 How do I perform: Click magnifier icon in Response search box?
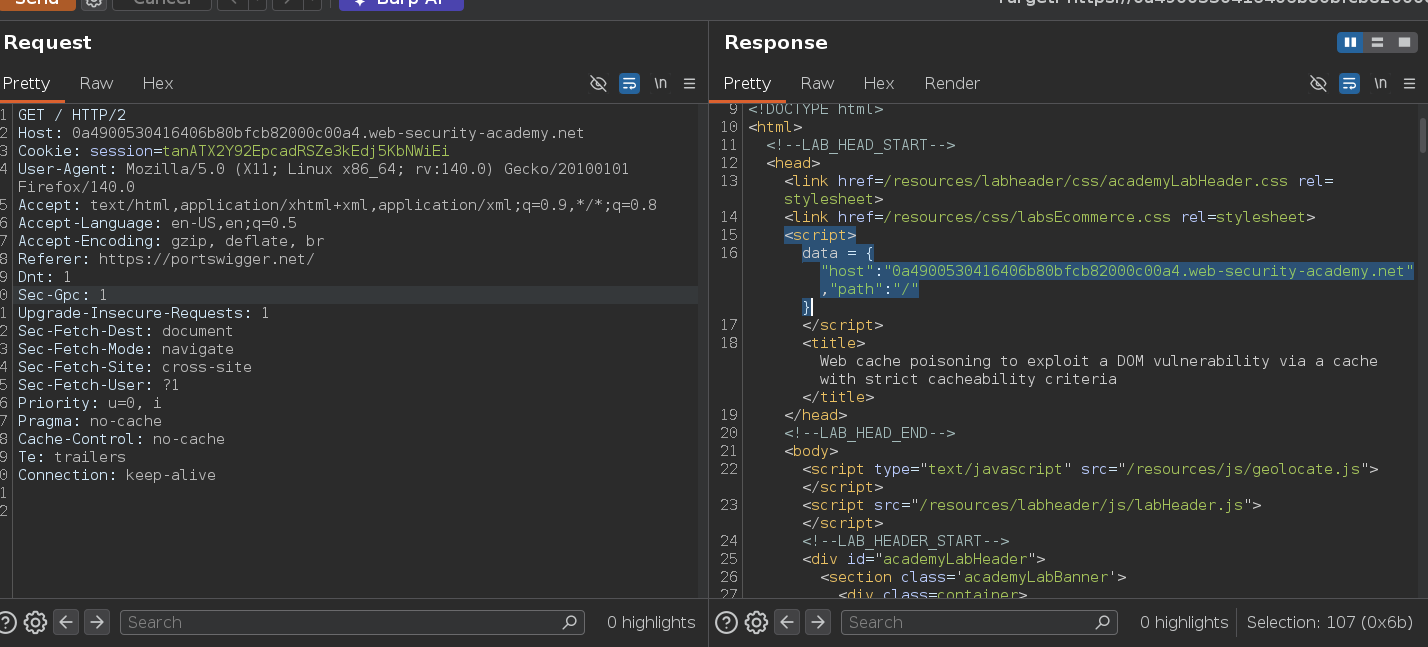[1103, 622]
